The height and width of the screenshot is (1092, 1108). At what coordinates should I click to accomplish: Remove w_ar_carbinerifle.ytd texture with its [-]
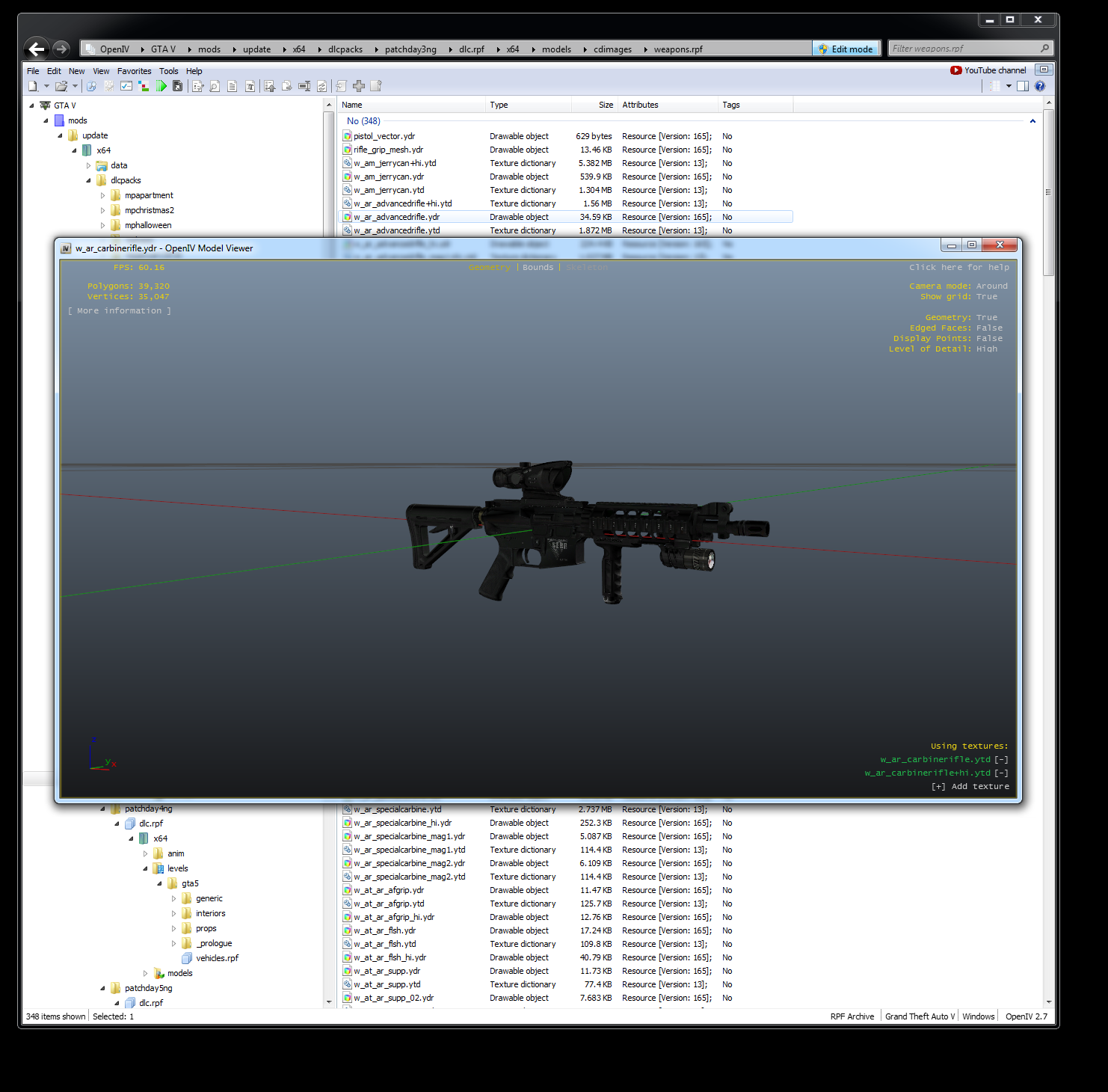click(1001, 760)
